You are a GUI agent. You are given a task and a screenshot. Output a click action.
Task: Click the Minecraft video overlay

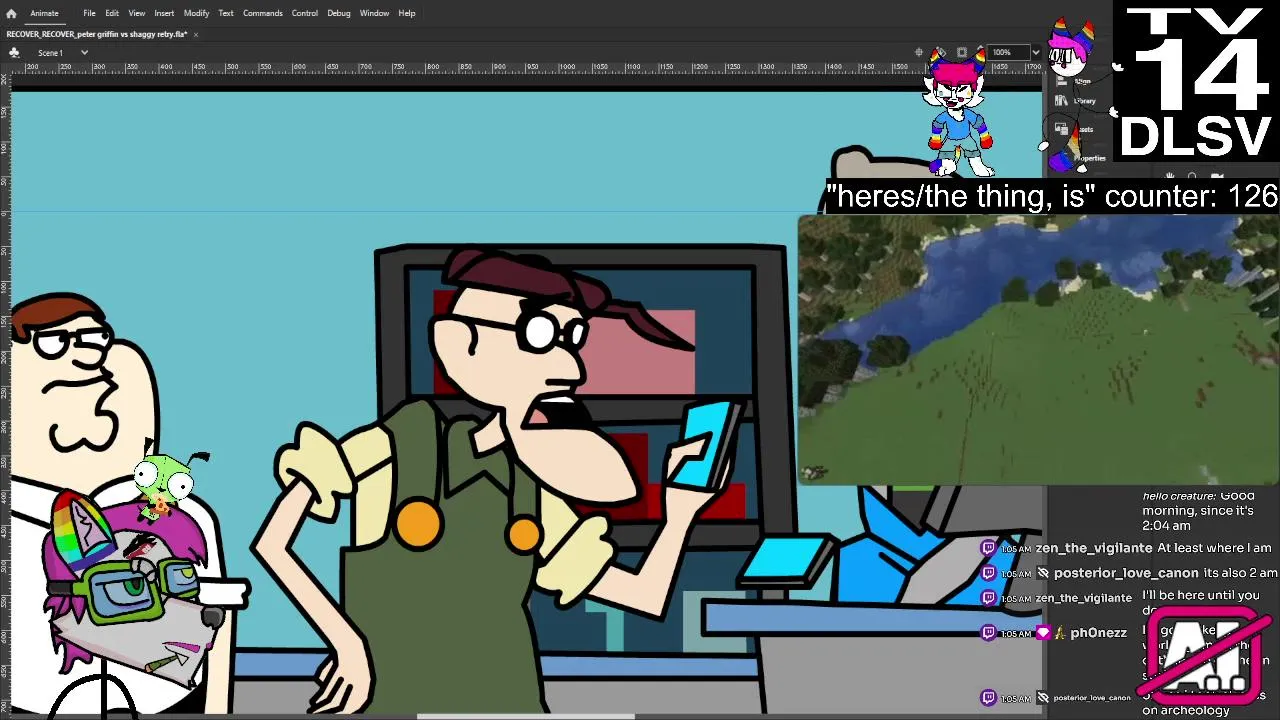pyautogui.click(x=1038, y=349)
